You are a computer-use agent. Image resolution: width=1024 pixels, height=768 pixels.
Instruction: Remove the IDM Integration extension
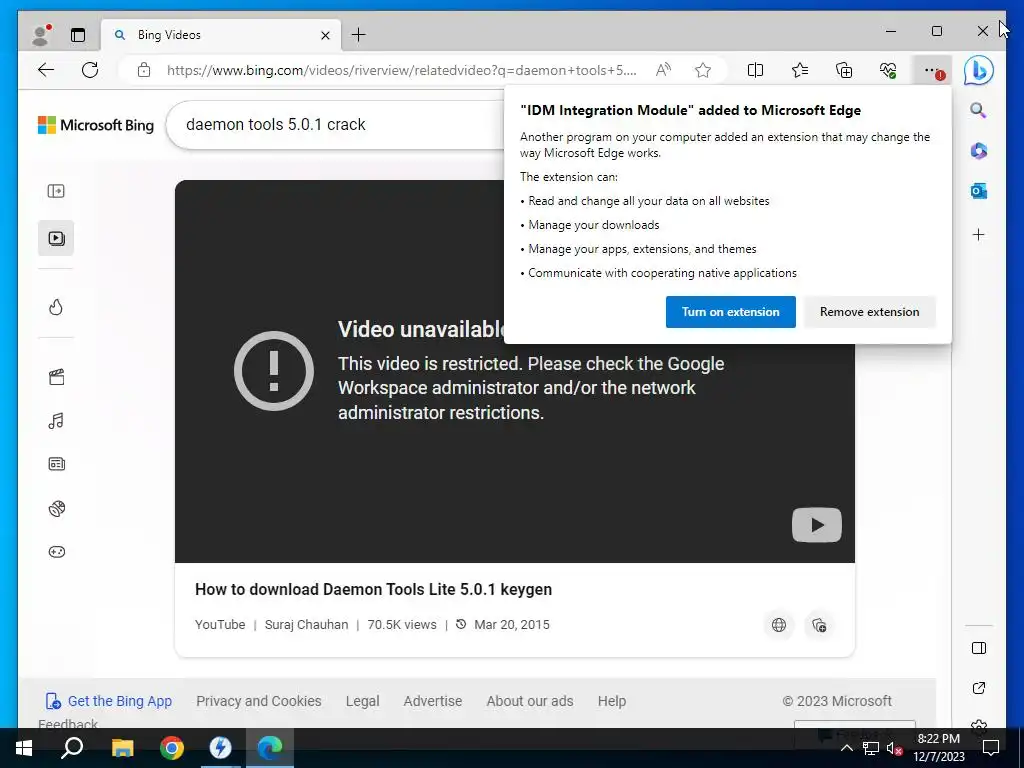tap(869, 312)
